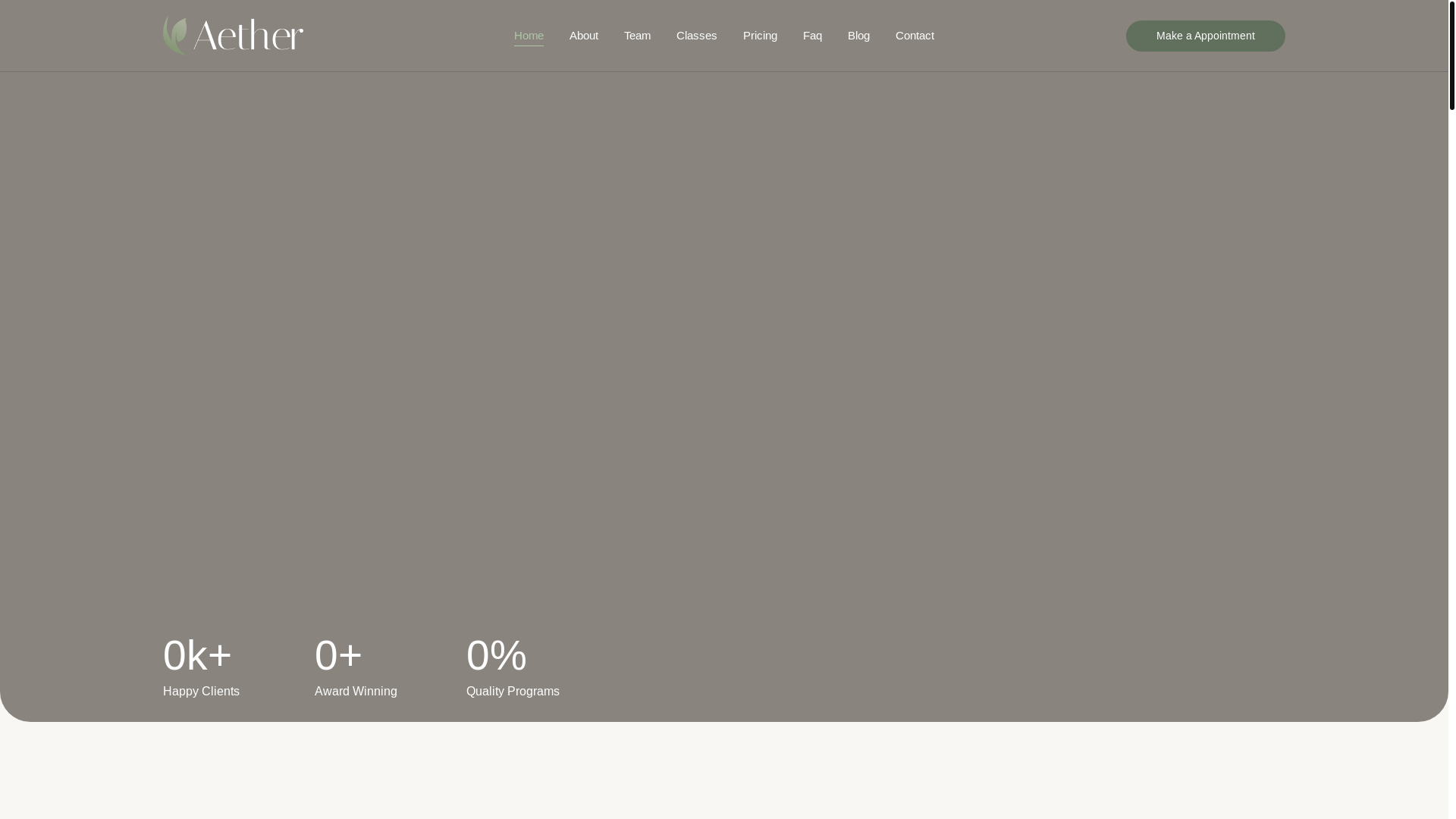The image size is (1456, 819).
Task: Click the 0+ counter above Award Winning
Action: (338, 655)
